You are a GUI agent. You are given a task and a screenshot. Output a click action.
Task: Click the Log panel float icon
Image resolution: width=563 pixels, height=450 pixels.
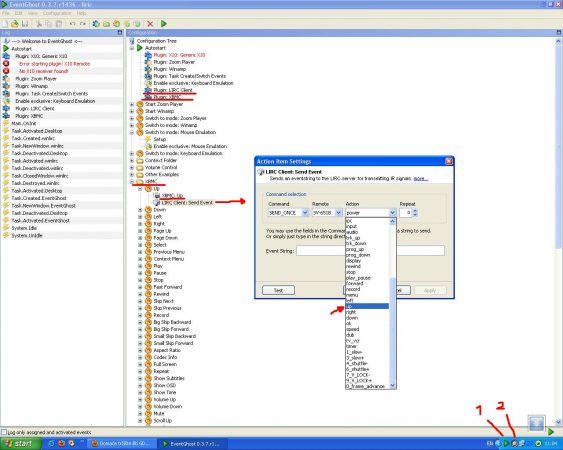point(120,33)
